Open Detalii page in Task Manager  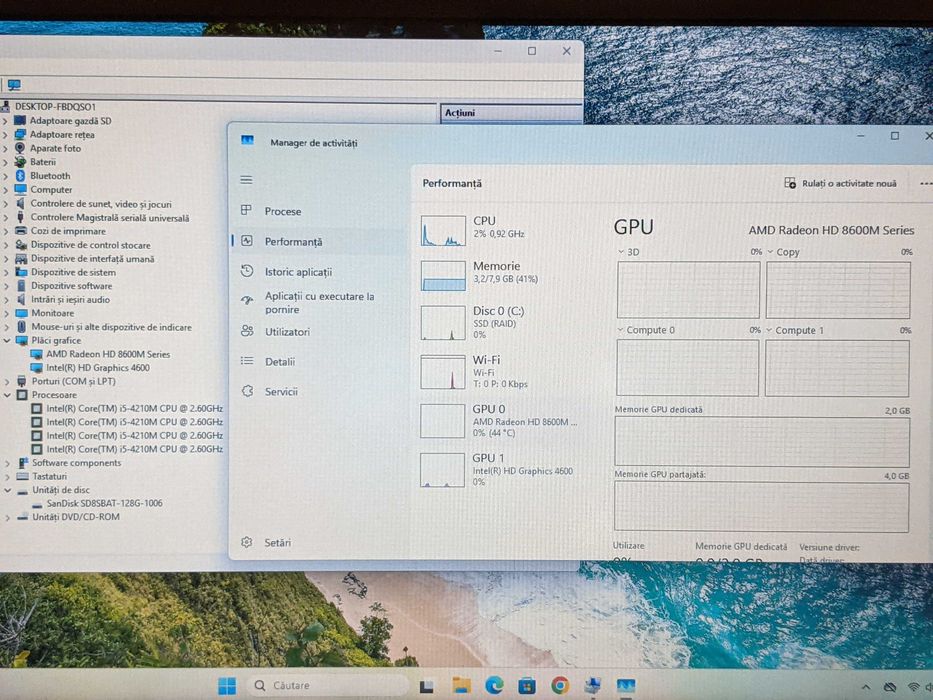(x=280, y=362)
